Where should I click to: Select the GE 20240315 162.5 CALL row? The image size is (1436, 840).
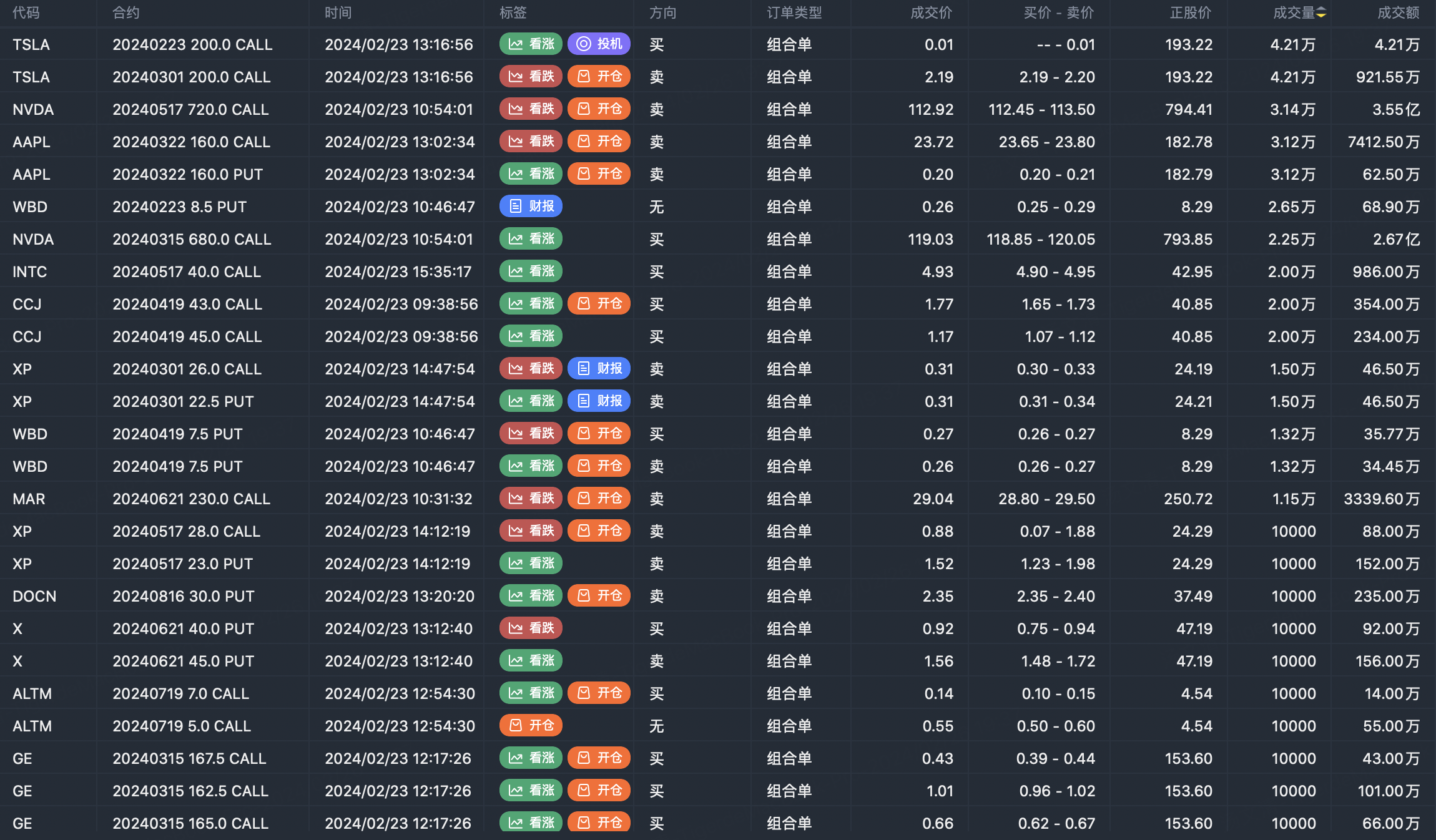pos(190,791)
